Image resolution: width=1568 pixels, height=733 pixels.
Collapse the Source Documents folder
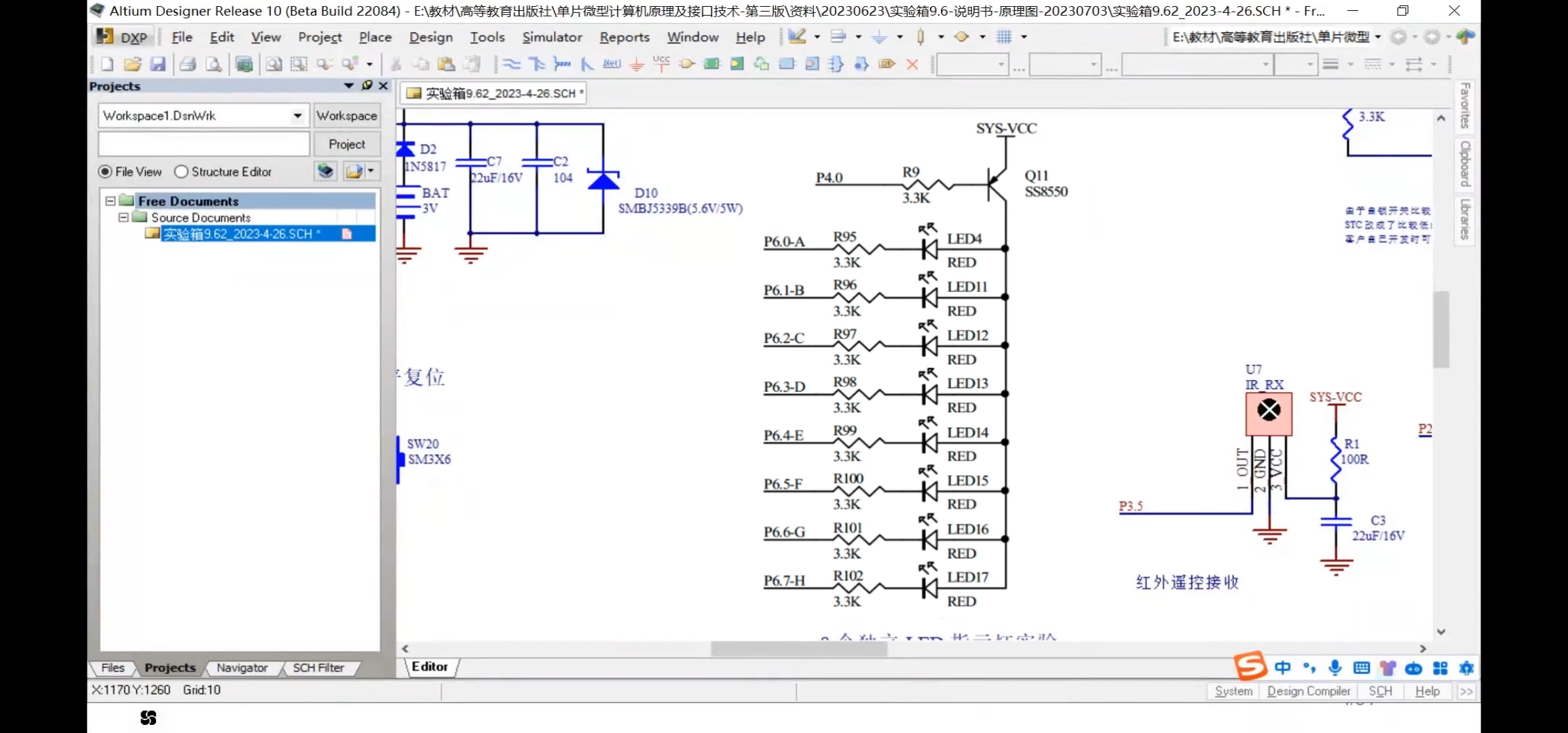tap(124, 217)
